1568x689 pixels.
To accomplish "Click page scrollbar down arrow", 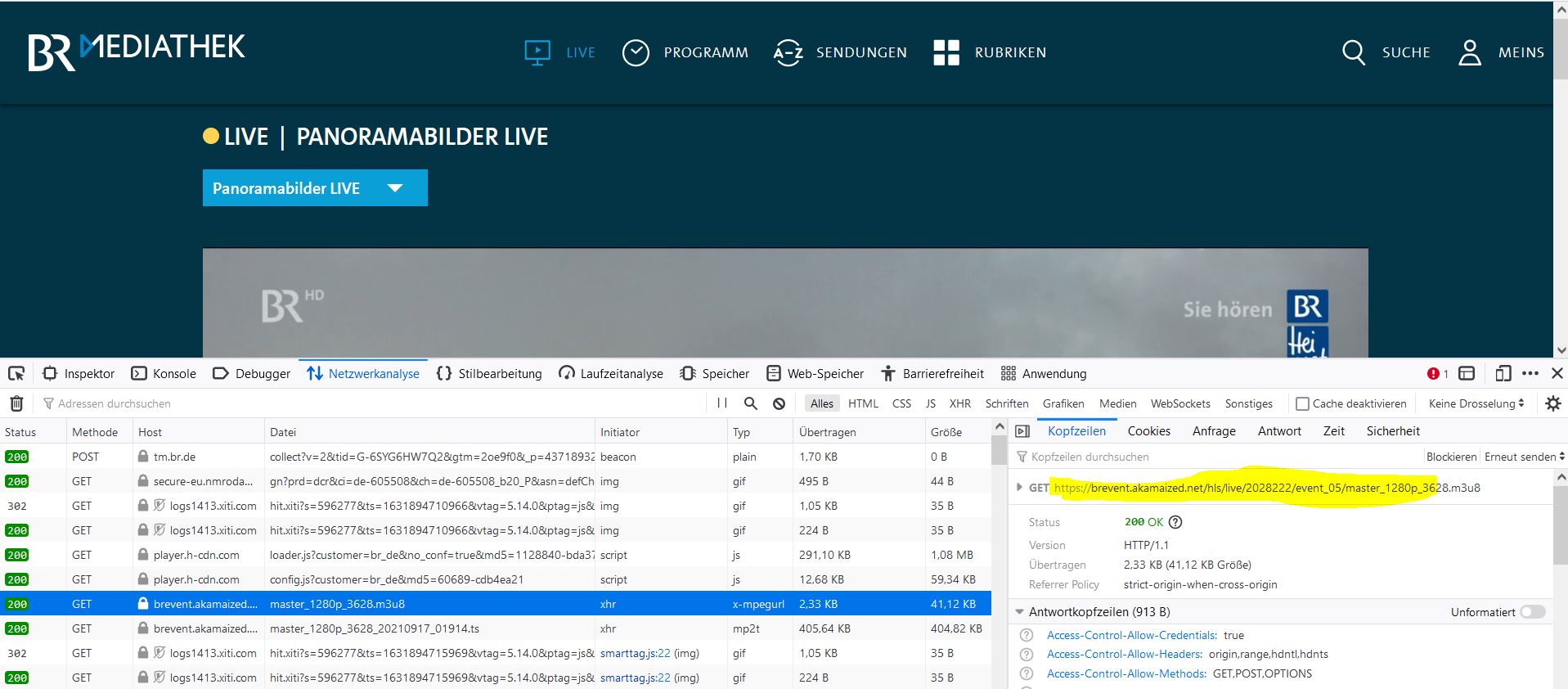I will click(1561, 350).
